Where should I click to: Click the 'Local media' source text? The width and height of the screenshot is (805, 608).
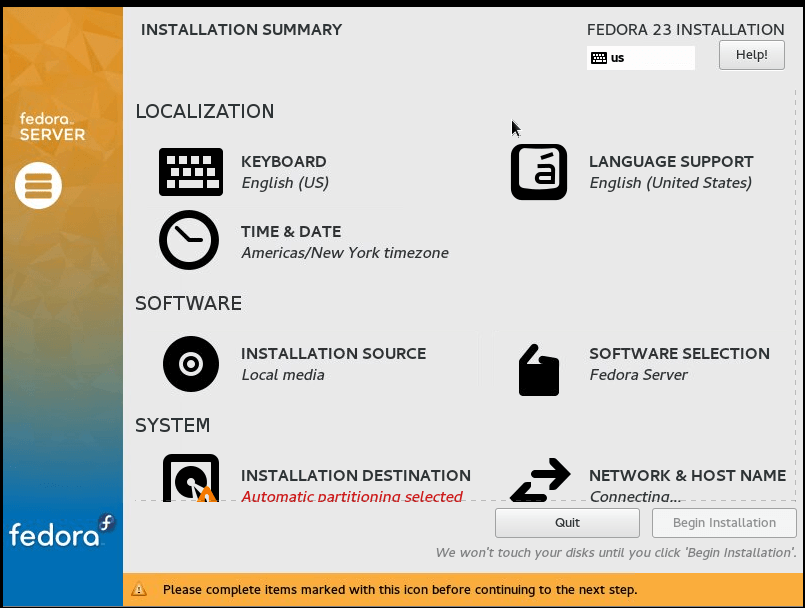click(x=283, y=375)
